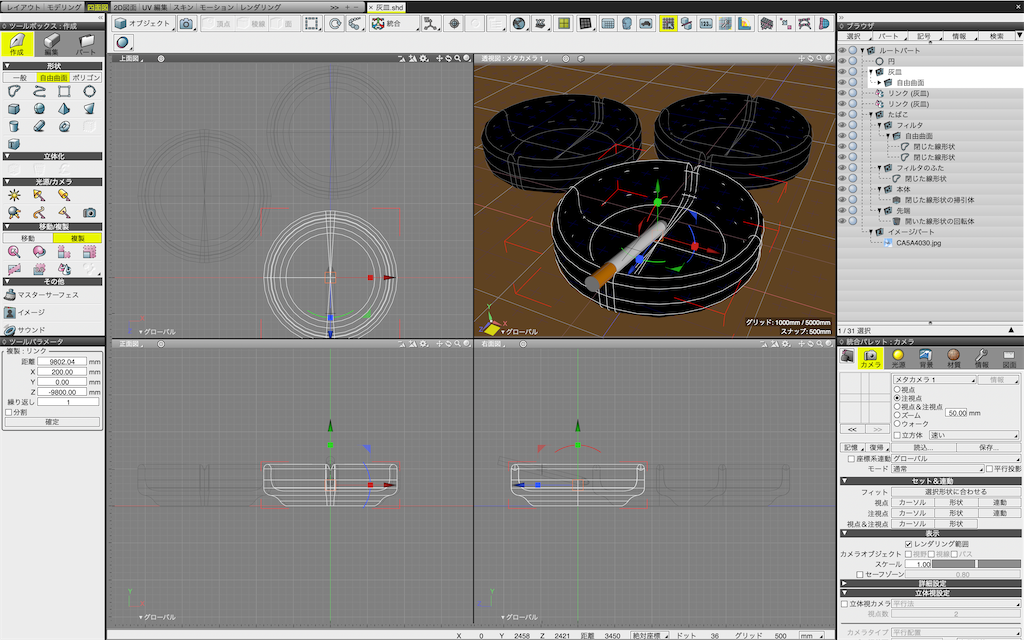Viewport: 1024px width, 640px height.
Task: Open the 材質 material tab in palette
Action: click(953, 358)
